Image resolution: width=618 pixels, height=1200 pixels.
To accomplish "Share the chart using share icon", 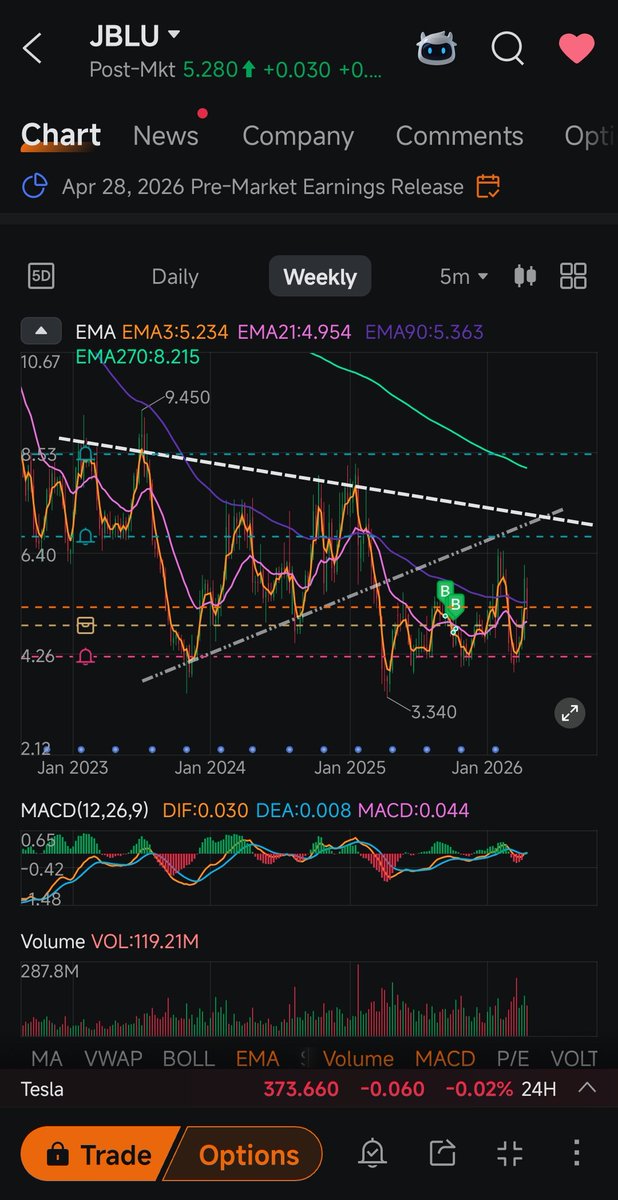I will [442, 1154].
